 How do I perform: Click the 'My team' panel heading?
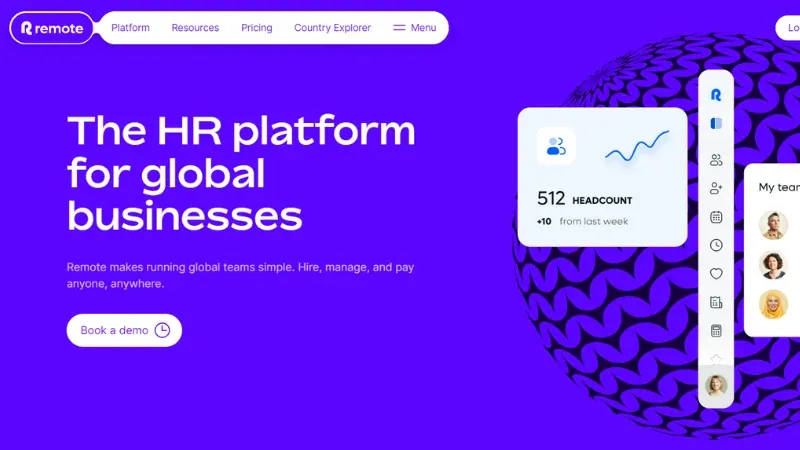pos(779,187)
